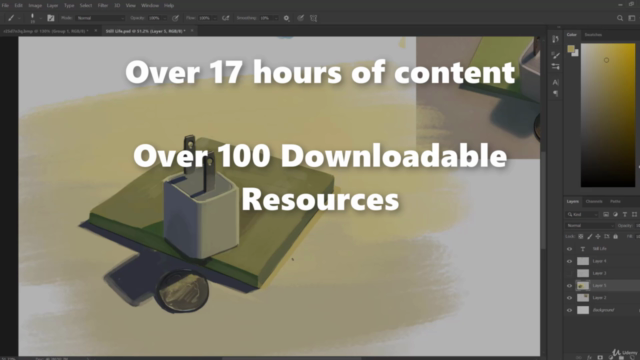Hide the Still Life text layer
This screenshot has width=640, height=360.
click(569, 249)
